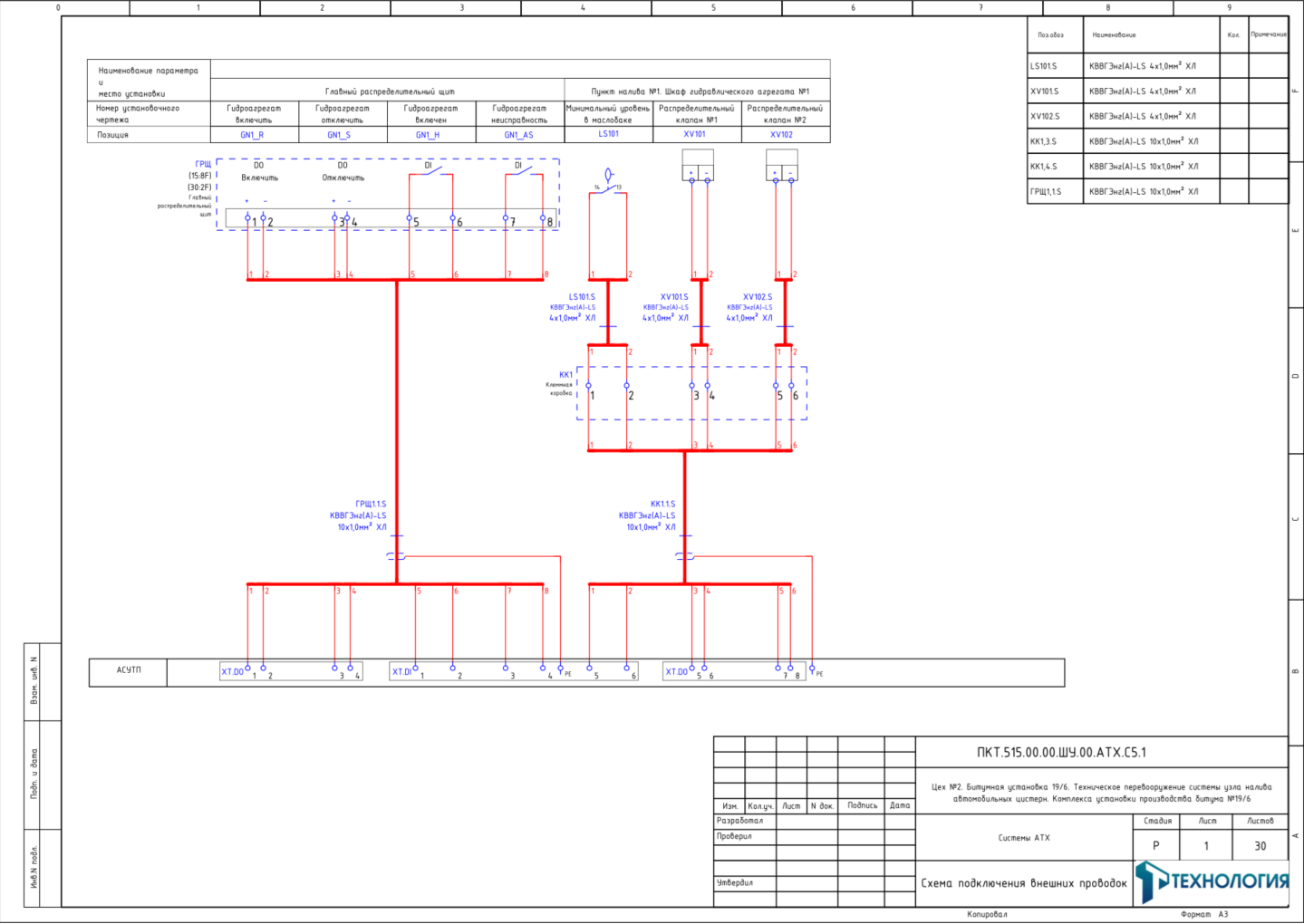Select the XT.DI terminal block label

(x=401, y=672)
